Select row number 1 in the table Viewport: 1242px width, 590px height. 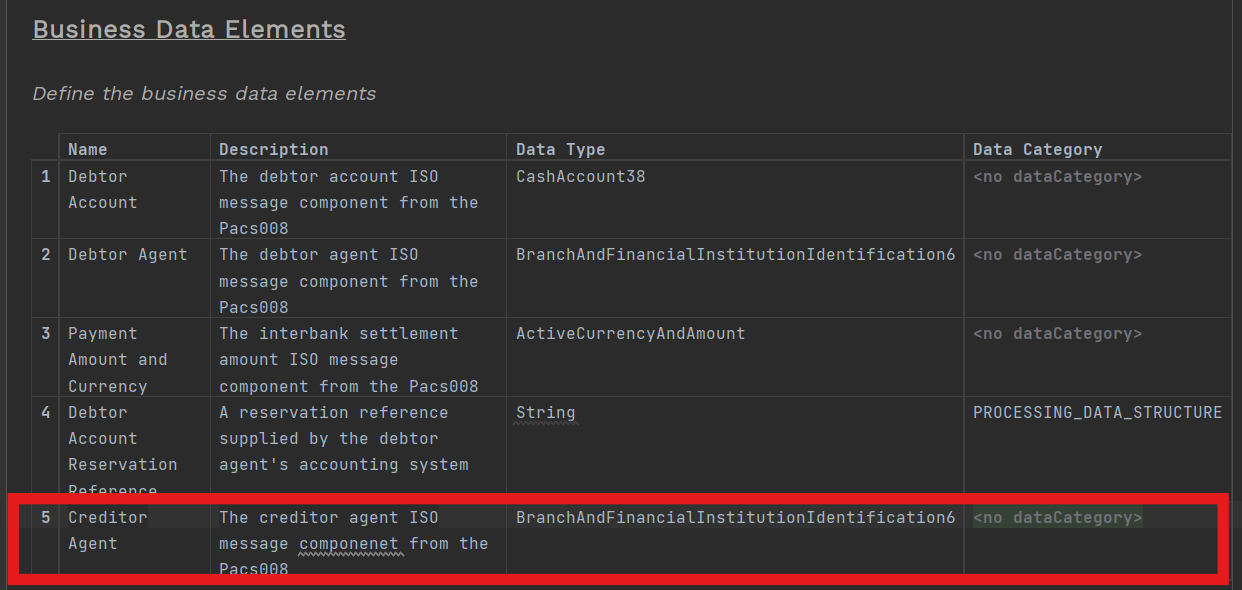45,177
